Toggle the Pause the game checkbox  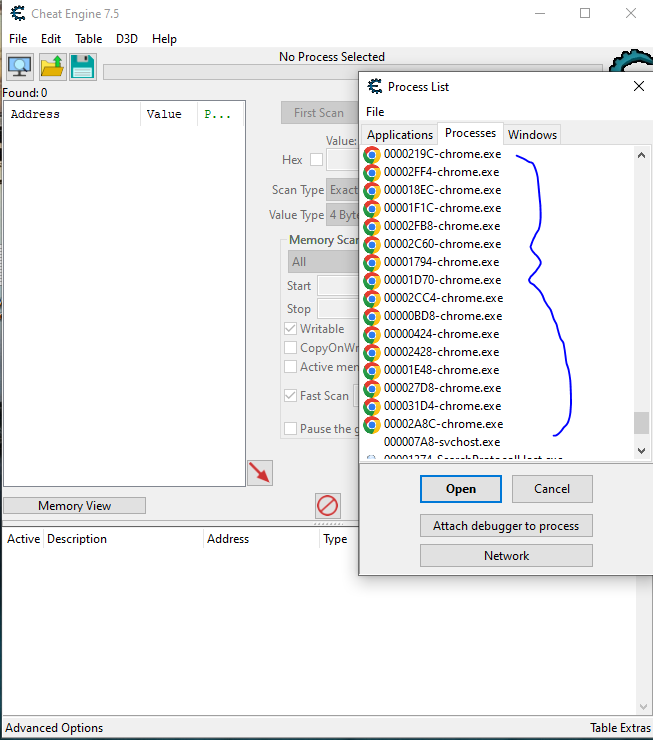click(x=291, y=429)
